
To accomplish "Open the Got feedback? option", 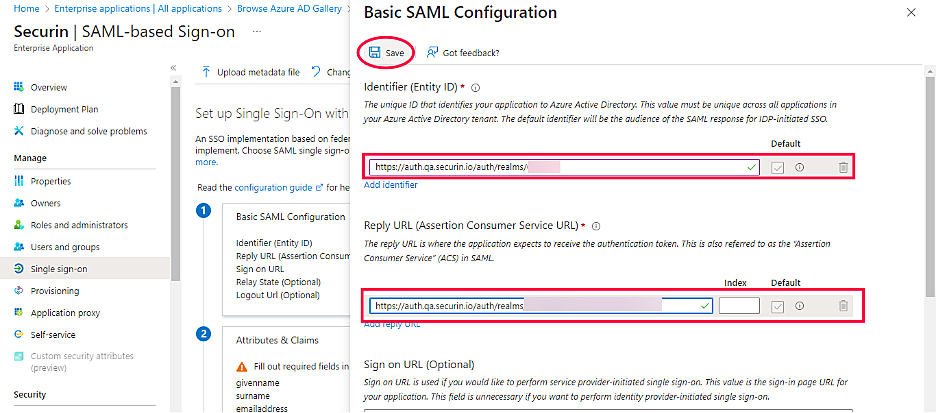I will [x=463, y=53].
